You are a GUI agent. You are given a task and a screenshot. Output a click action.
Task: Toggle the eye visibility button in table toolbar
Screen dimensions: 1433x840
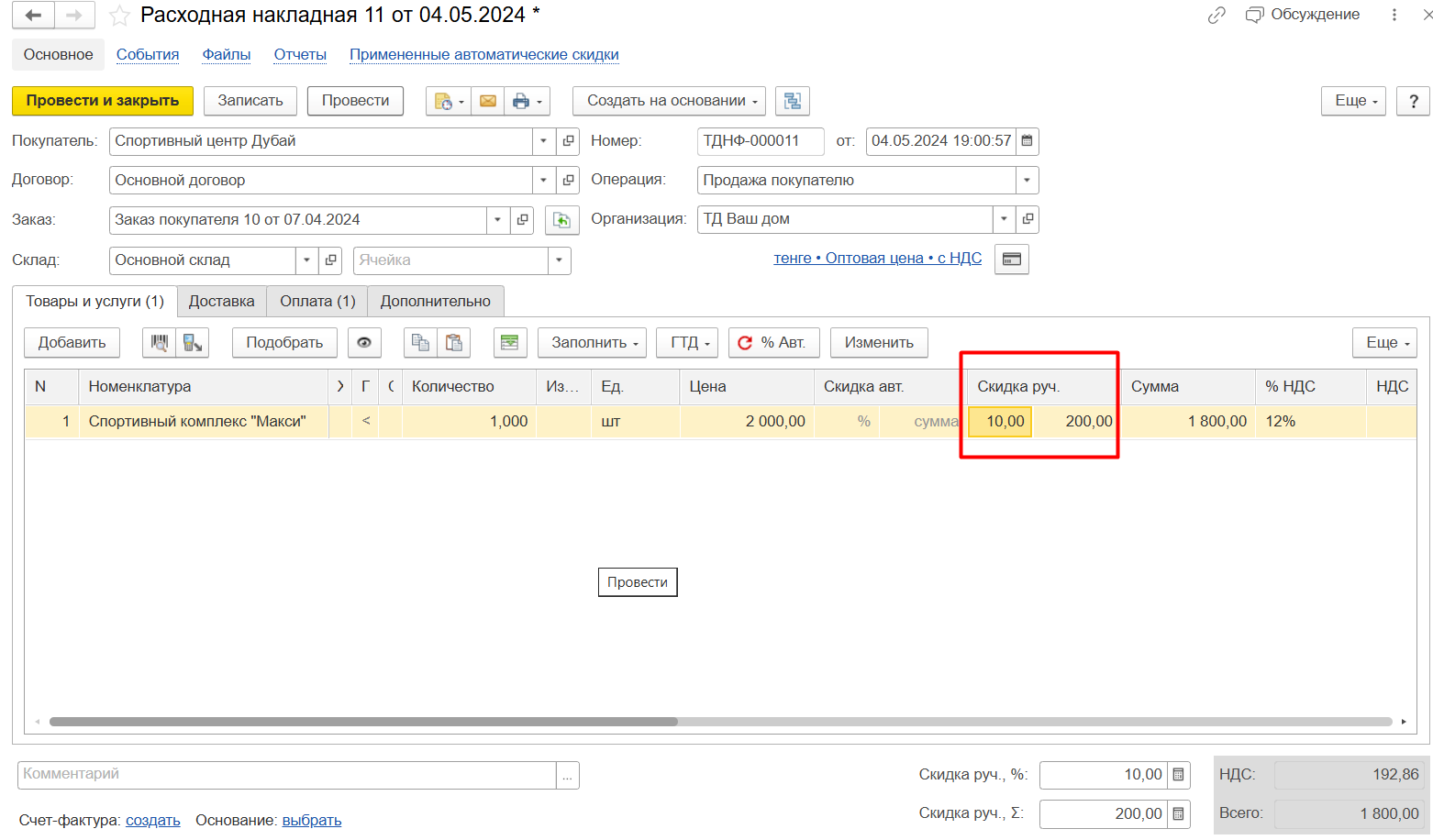(x=364, y=343)
